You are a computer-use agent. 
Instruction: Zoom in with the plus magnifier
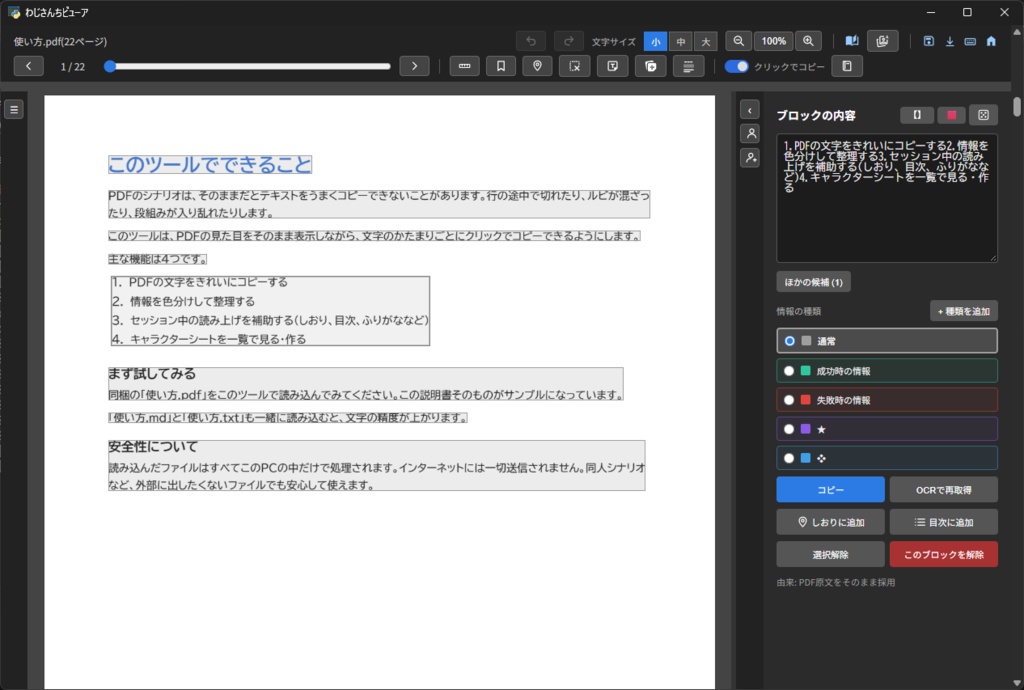click(x=808, y=41)
